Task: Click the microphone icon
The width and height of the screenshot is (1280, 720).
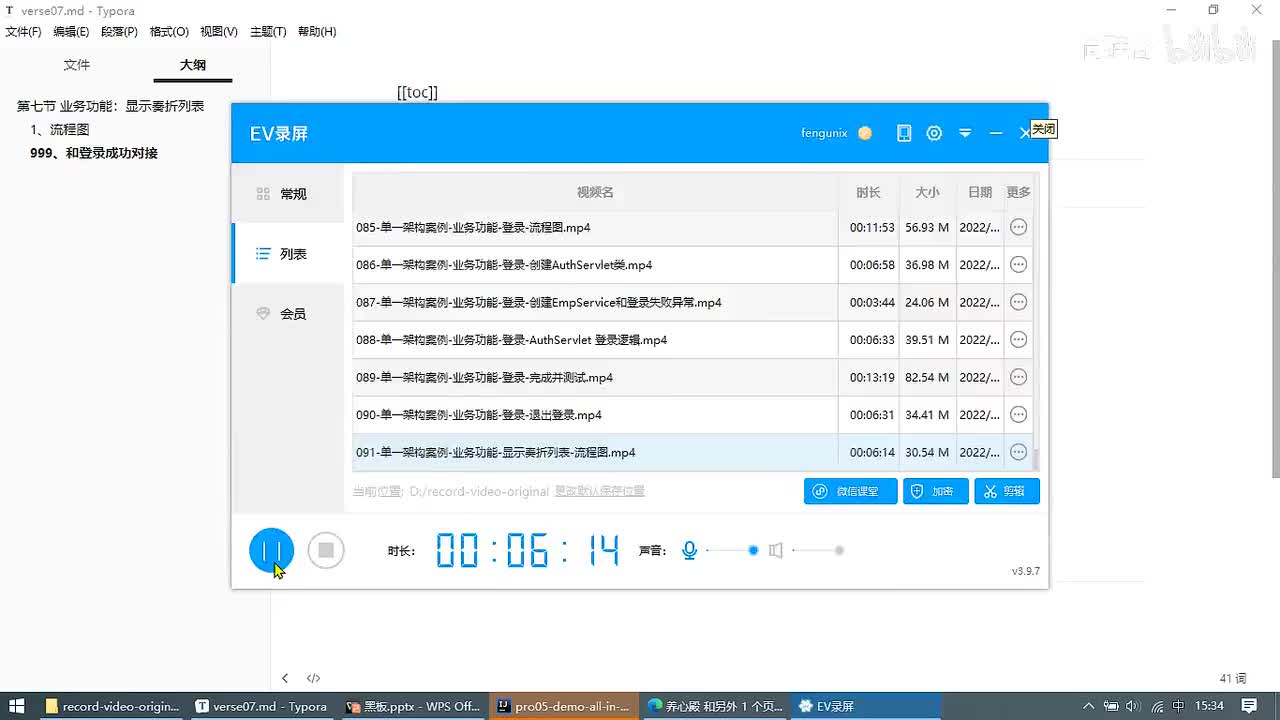Action: coord(689,550)
